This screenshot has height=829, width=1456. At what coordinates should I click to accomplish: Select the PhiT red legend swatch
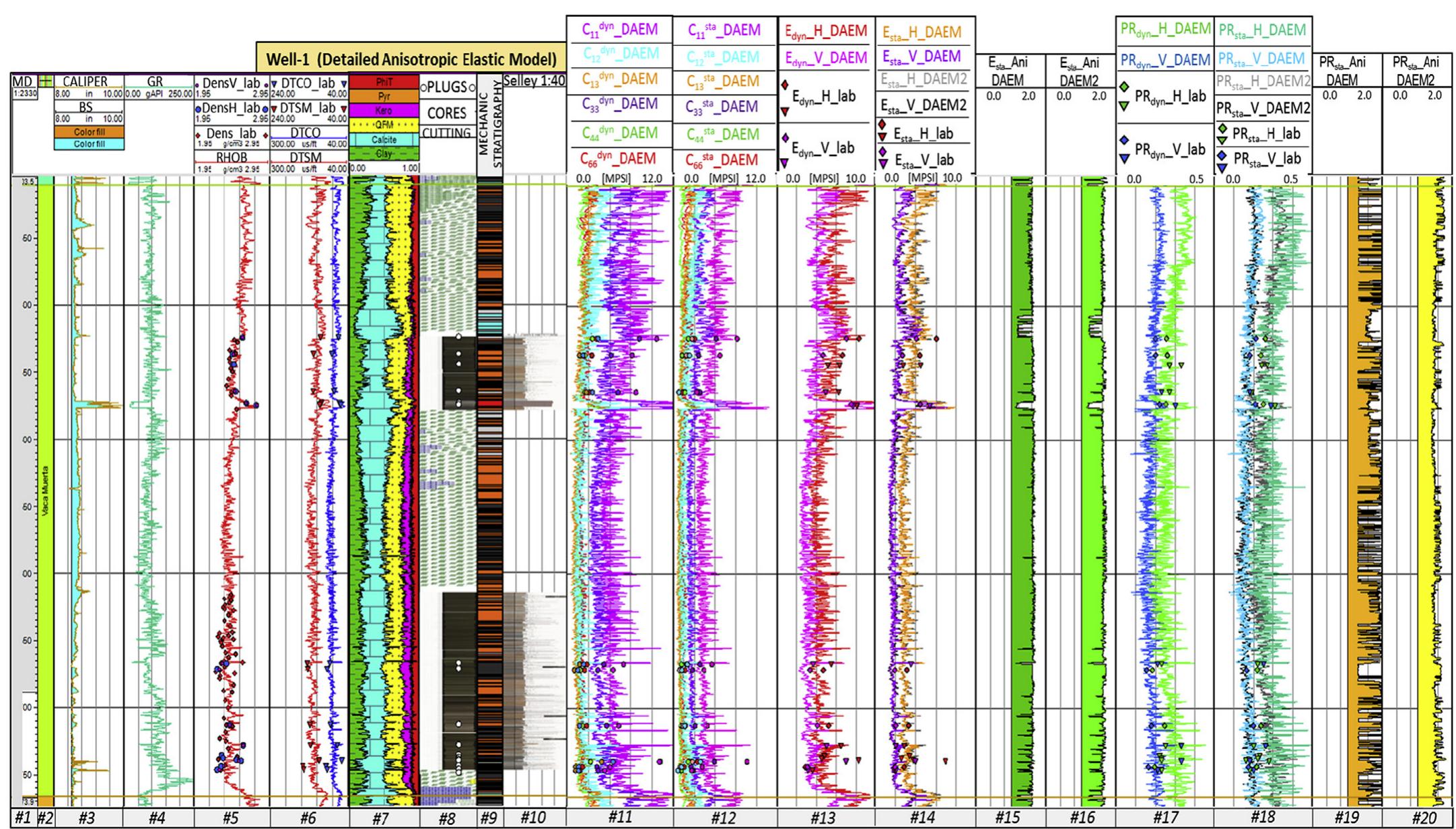[384, 82]
